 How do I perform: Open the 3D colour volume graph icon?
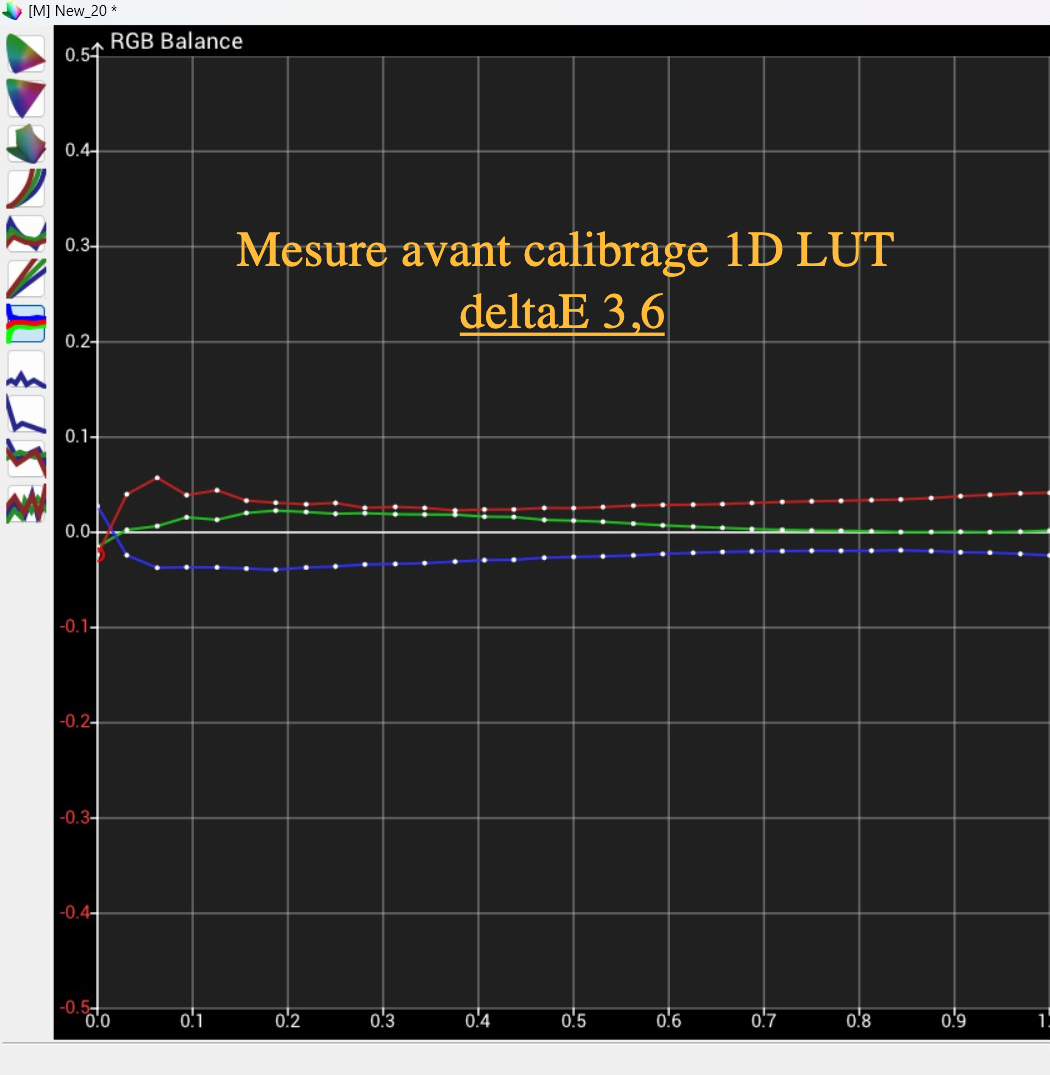click(26, 143)
